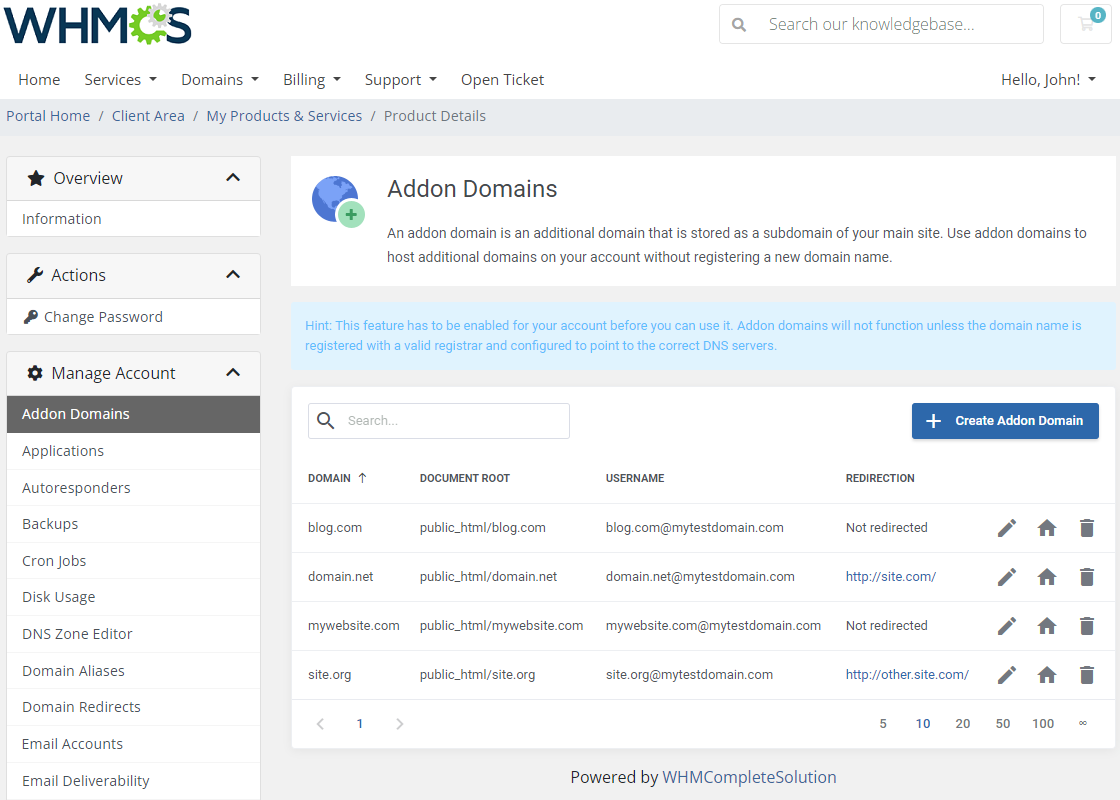Screen dimensions: 1120x800
Task: Select Email Deliverability in sidebar
Action: coord(134,781)
